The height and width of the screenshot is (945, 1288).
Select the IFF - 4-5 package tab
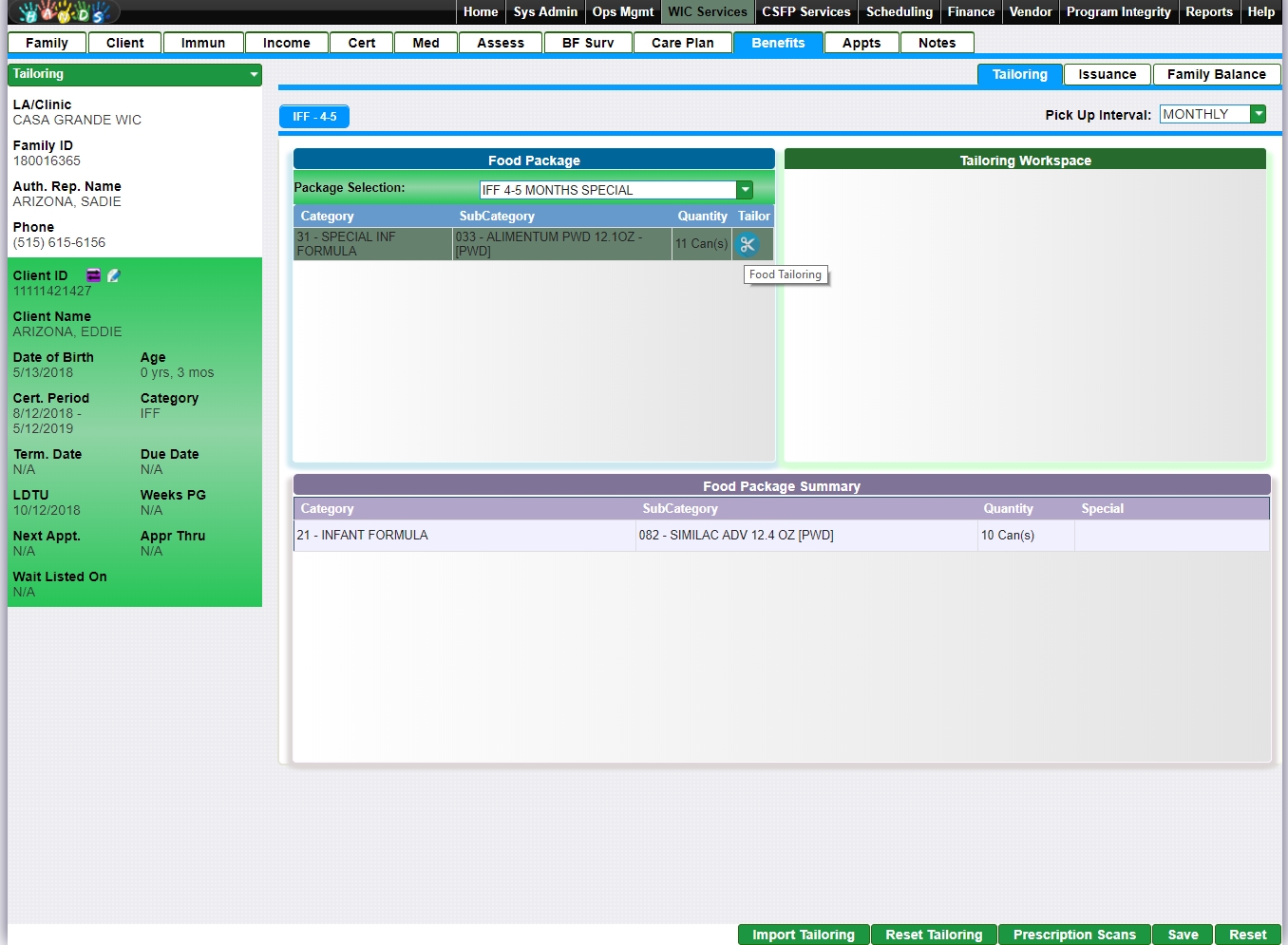[314, 116]
